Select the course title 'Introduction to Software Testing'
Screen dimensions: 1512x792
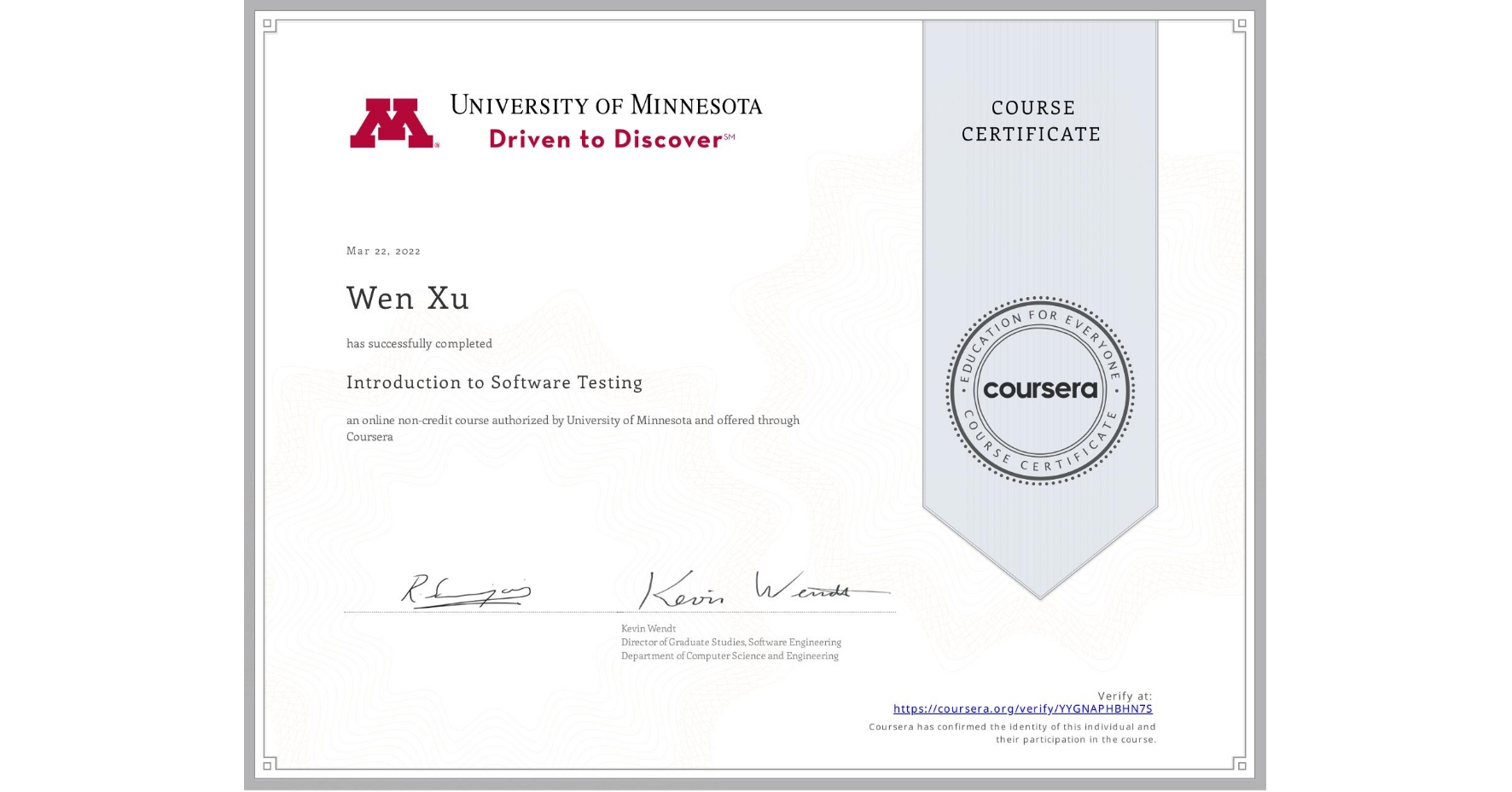click(495, 383)
